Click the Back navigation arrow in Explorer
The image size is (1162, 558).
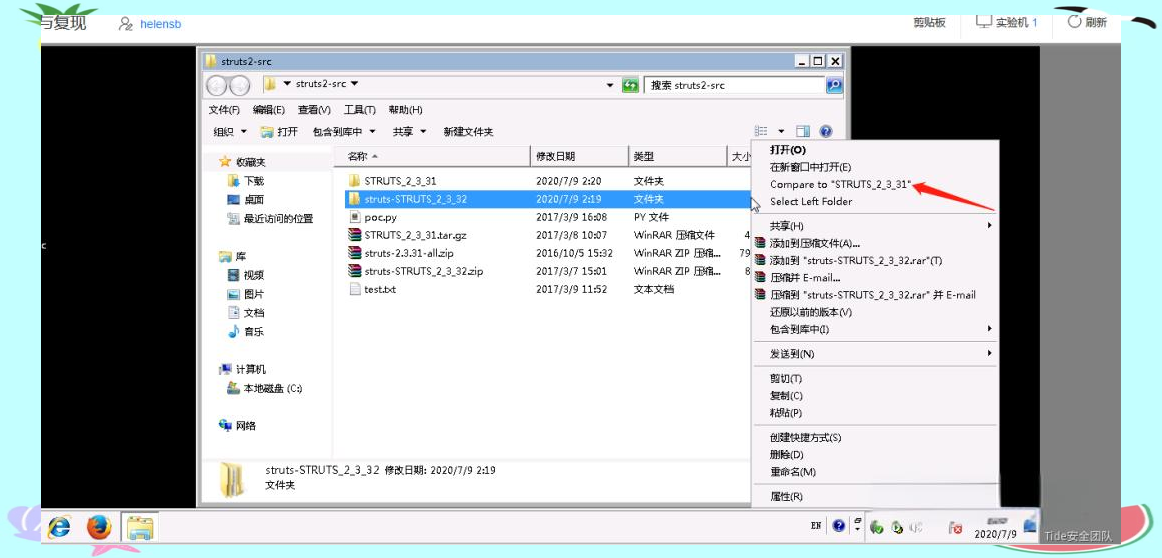pyautogui.click(x=217, y=85)
